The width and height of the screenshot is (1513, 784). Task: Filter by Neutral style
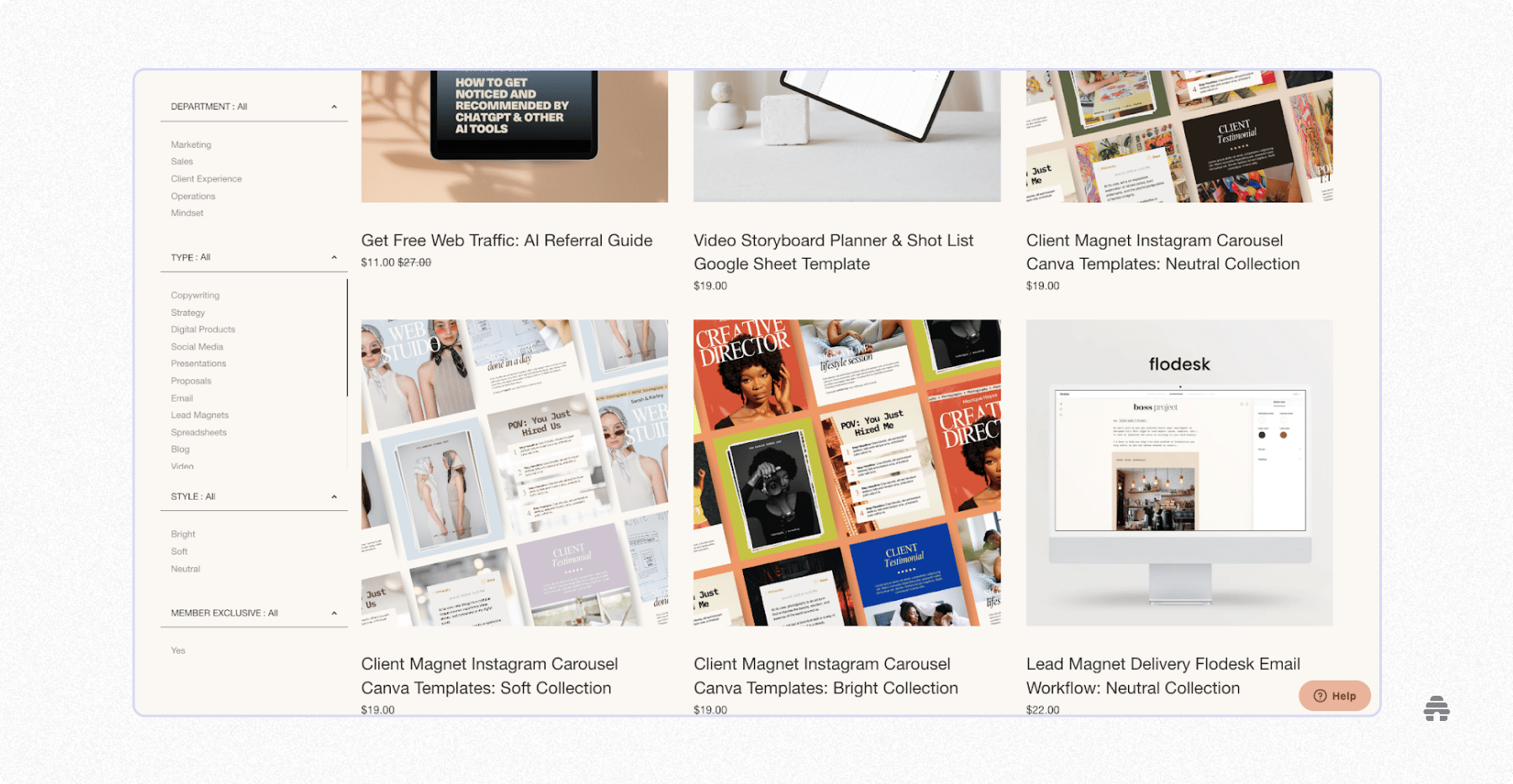point(185,568)
